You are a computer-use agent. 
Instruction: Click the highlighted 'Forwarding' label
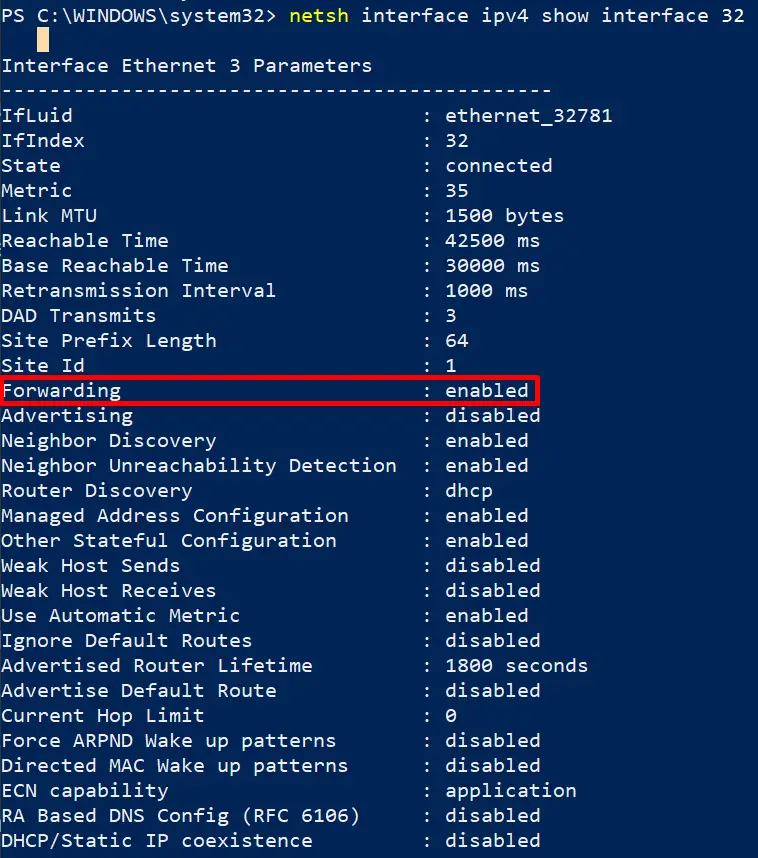(x=61, y=391)
